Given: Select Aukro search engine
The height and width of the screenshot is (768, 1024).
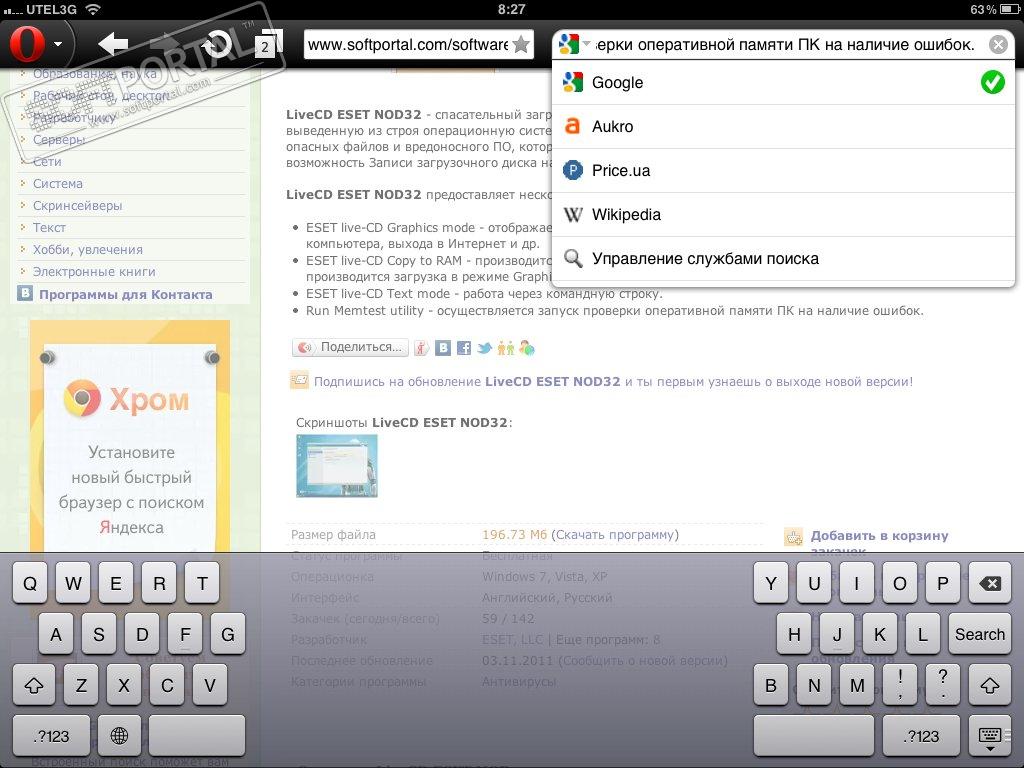Looking at the screenshot, I should 783,126.
